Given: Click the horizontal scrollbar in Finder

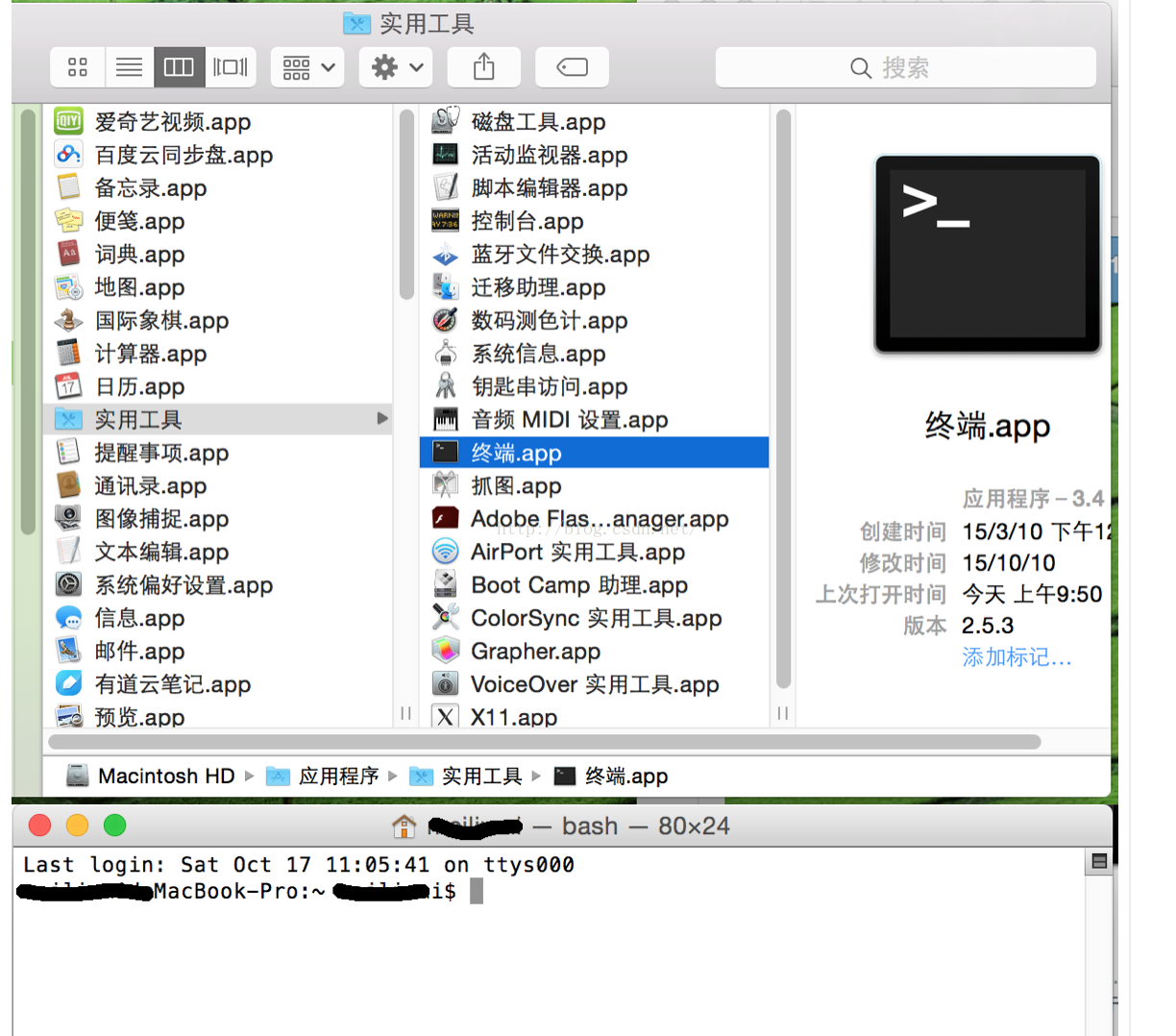Looking at the screenshot, I should 544,742.
